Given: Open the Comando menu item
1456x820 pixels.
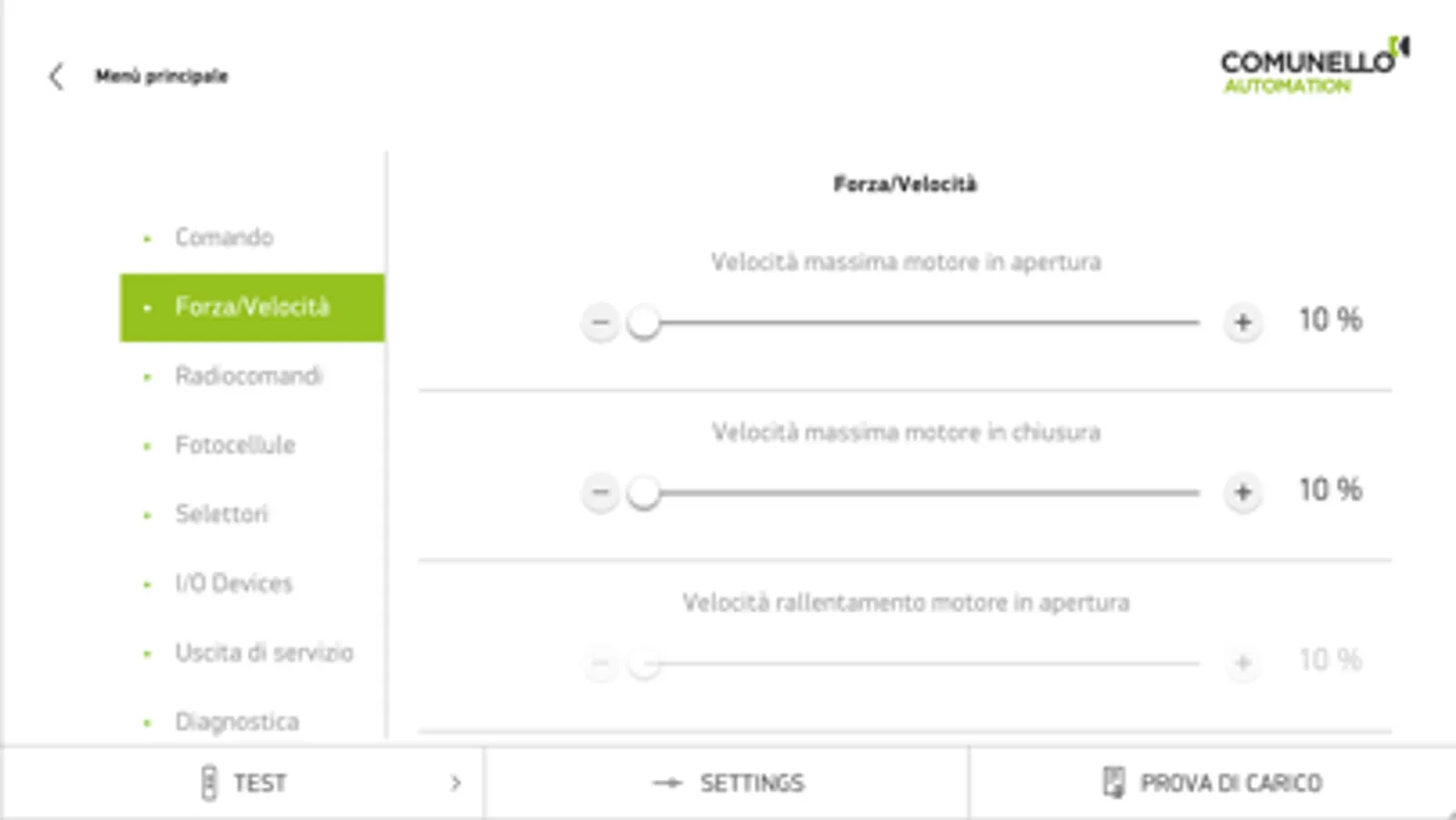Looking at the screenshot, I should click(224, 238).
